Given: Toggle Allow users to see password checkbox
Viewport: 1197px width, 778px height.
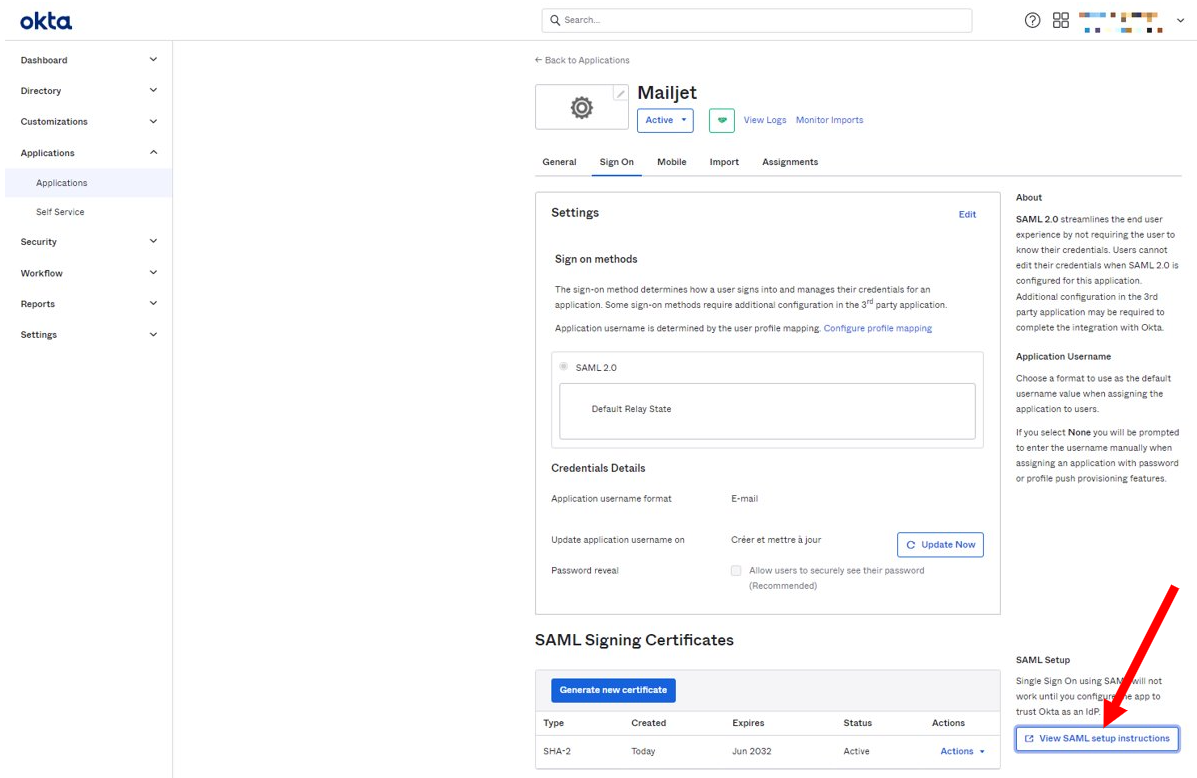Looking at the screenshot, I should pyautogui.click(x=736, y=570).
